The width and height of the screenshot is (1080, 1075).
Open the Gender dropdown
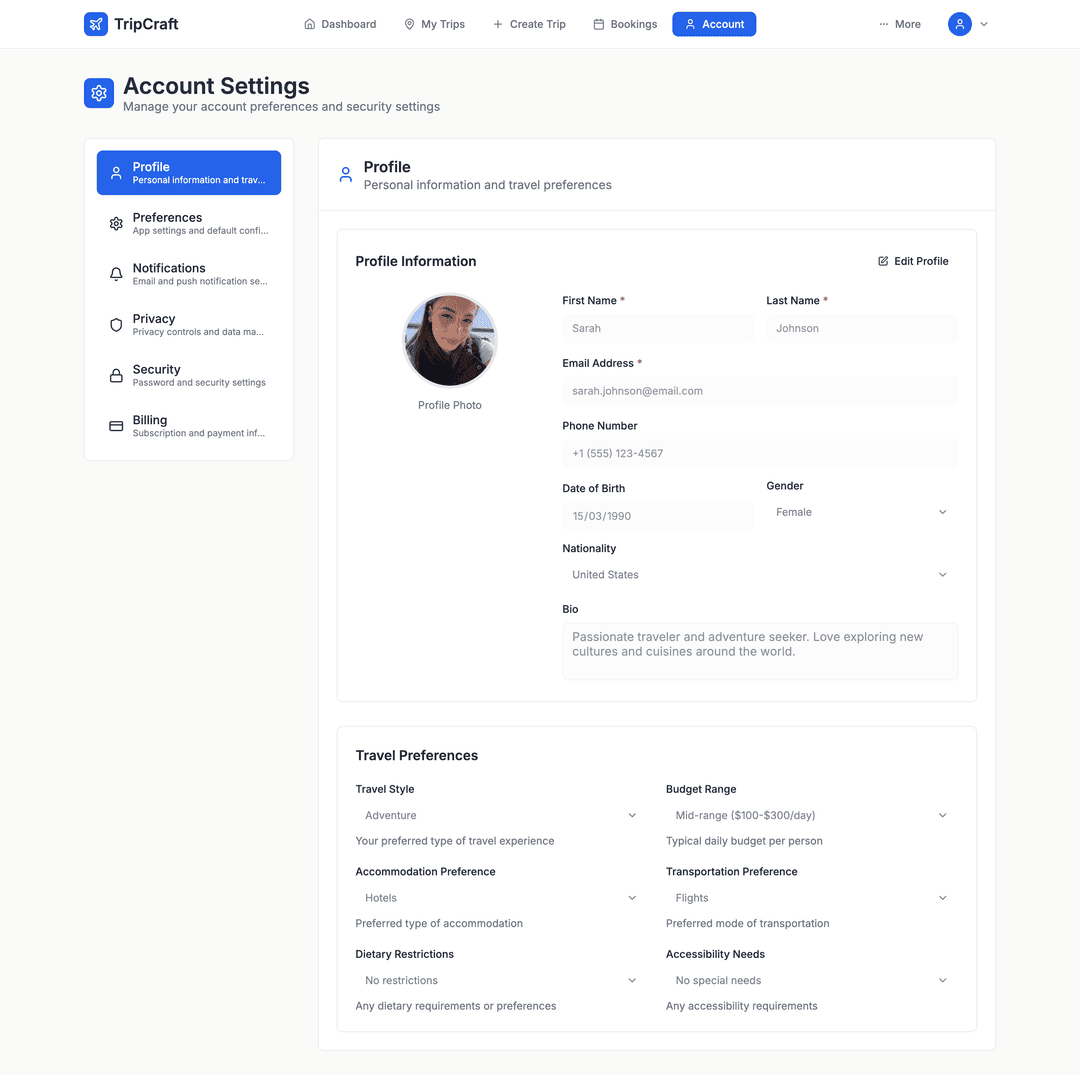tap(861, 512)
